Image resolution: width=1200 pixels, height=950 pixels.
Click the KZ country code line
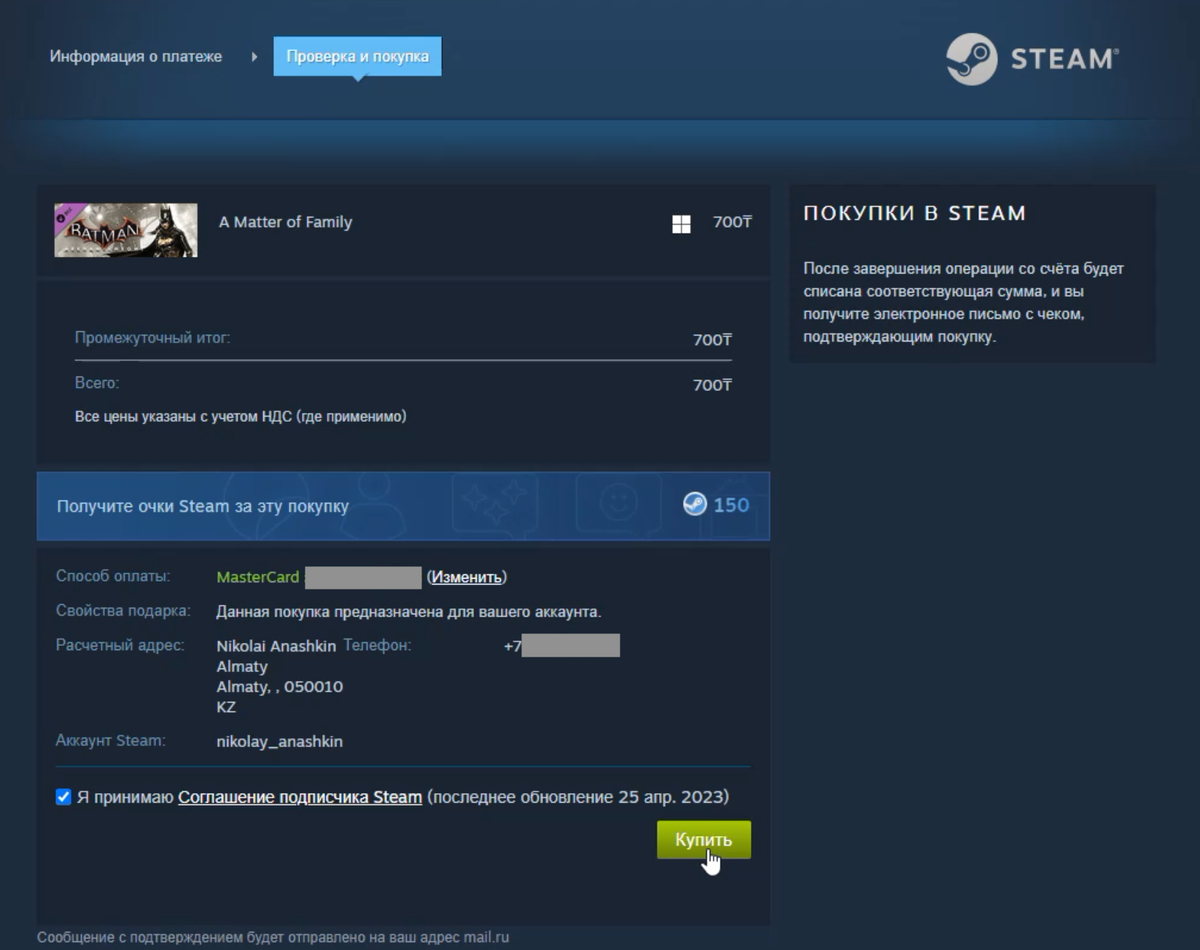click(226, 707)
